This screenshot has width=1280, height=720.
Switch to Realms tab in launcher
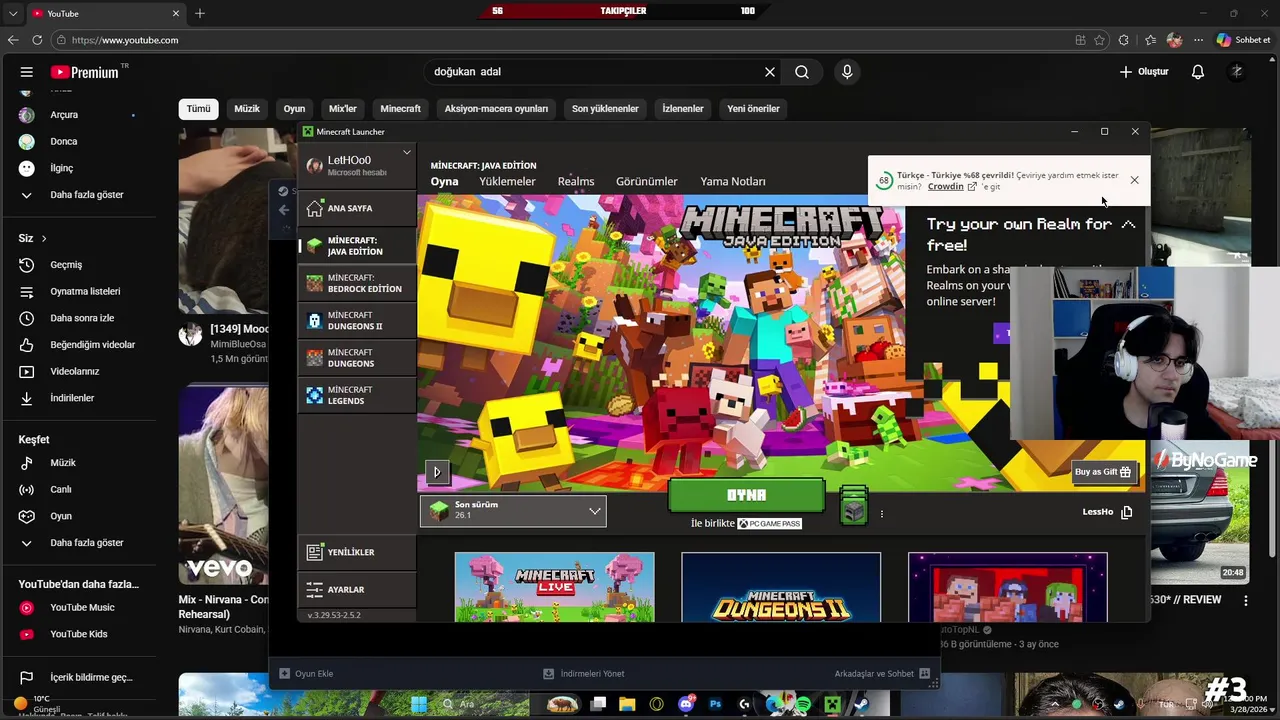coord(576,182)
